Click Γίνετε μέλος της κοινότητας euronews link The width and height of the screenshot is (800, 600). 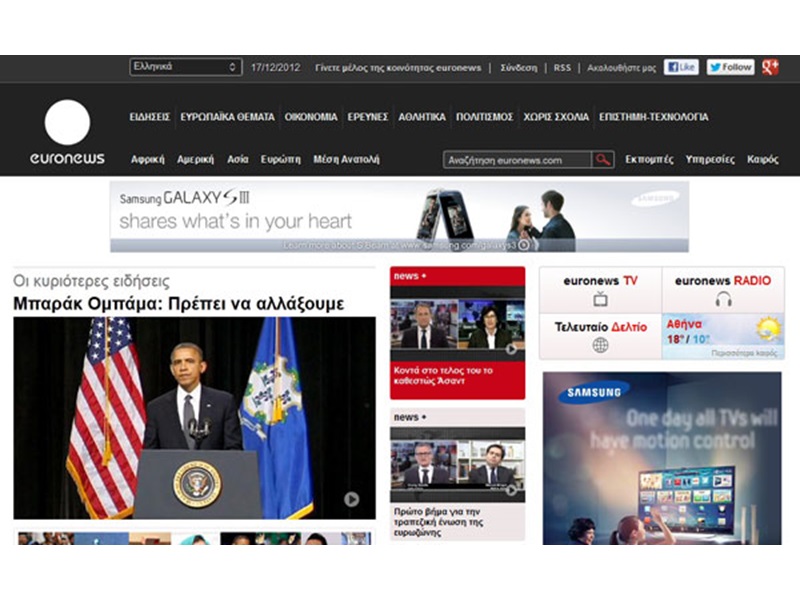(x=398, y=68)
